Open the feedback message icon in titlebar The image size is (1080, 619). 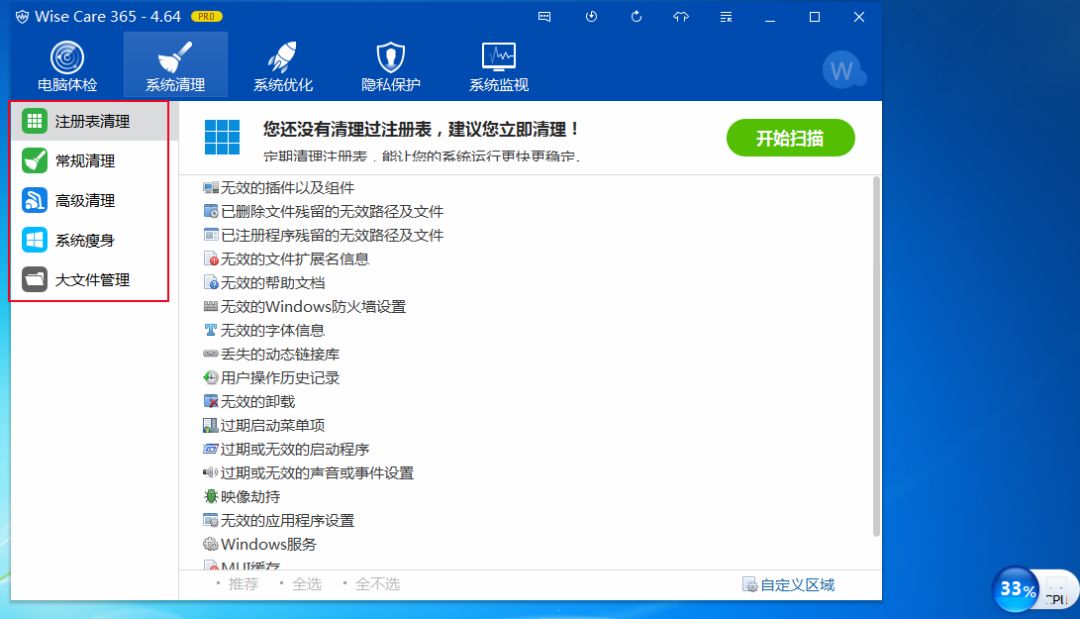click(545, 17)
